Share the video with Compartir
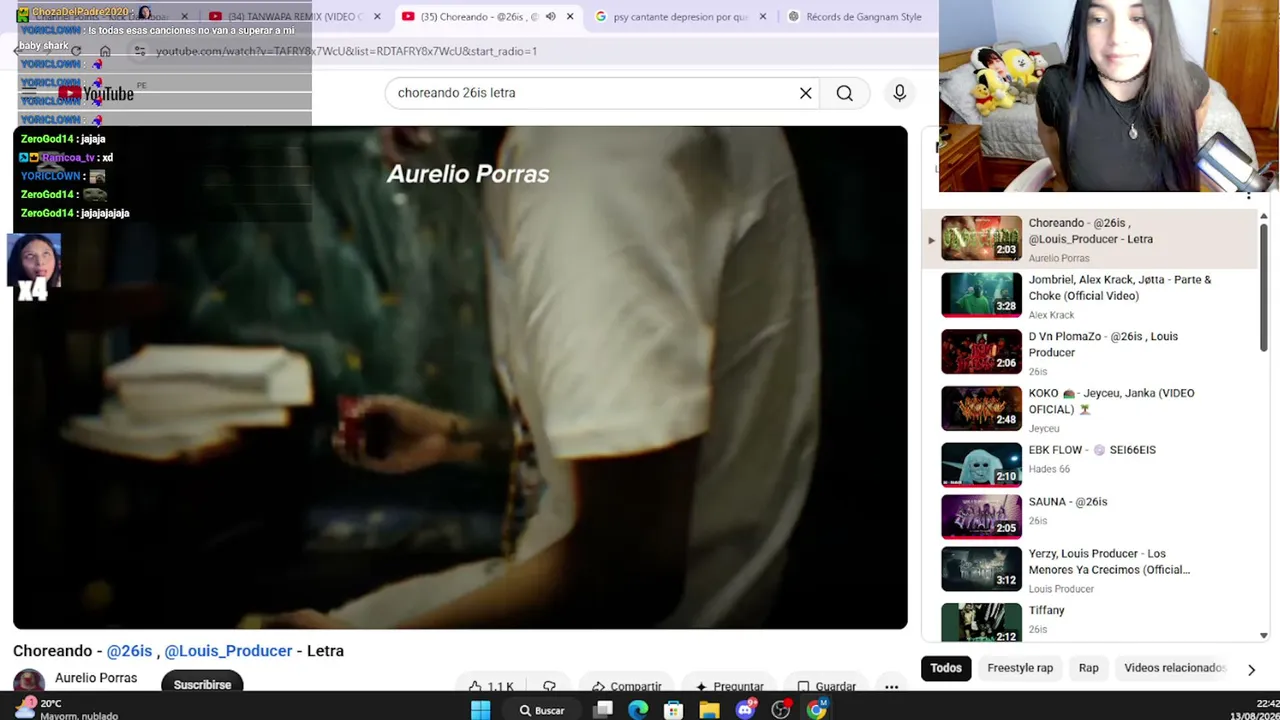 pos(626,686)
